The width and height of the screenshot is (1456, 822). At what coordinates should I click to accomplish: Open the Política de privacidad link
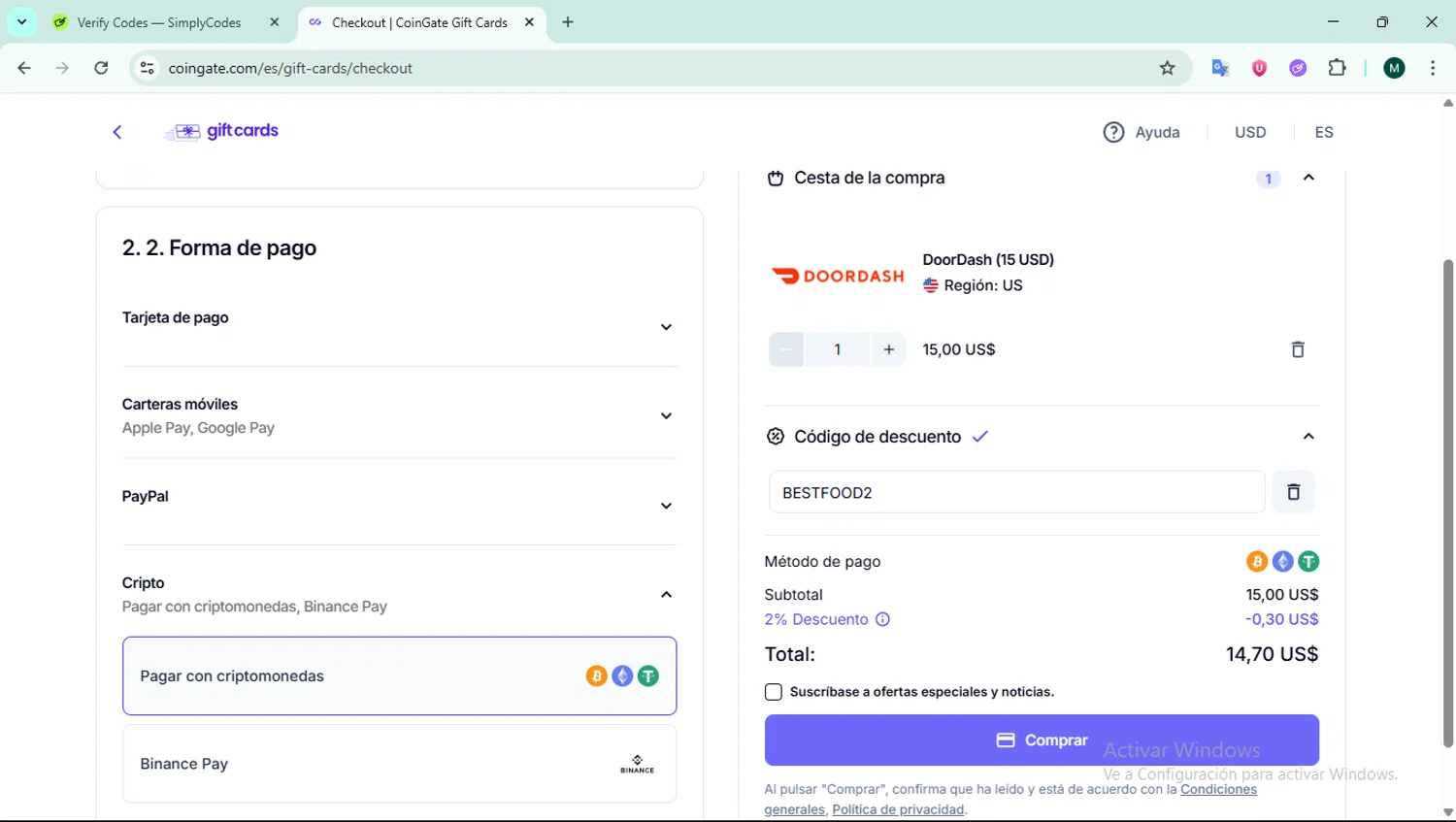pos(898,809)
